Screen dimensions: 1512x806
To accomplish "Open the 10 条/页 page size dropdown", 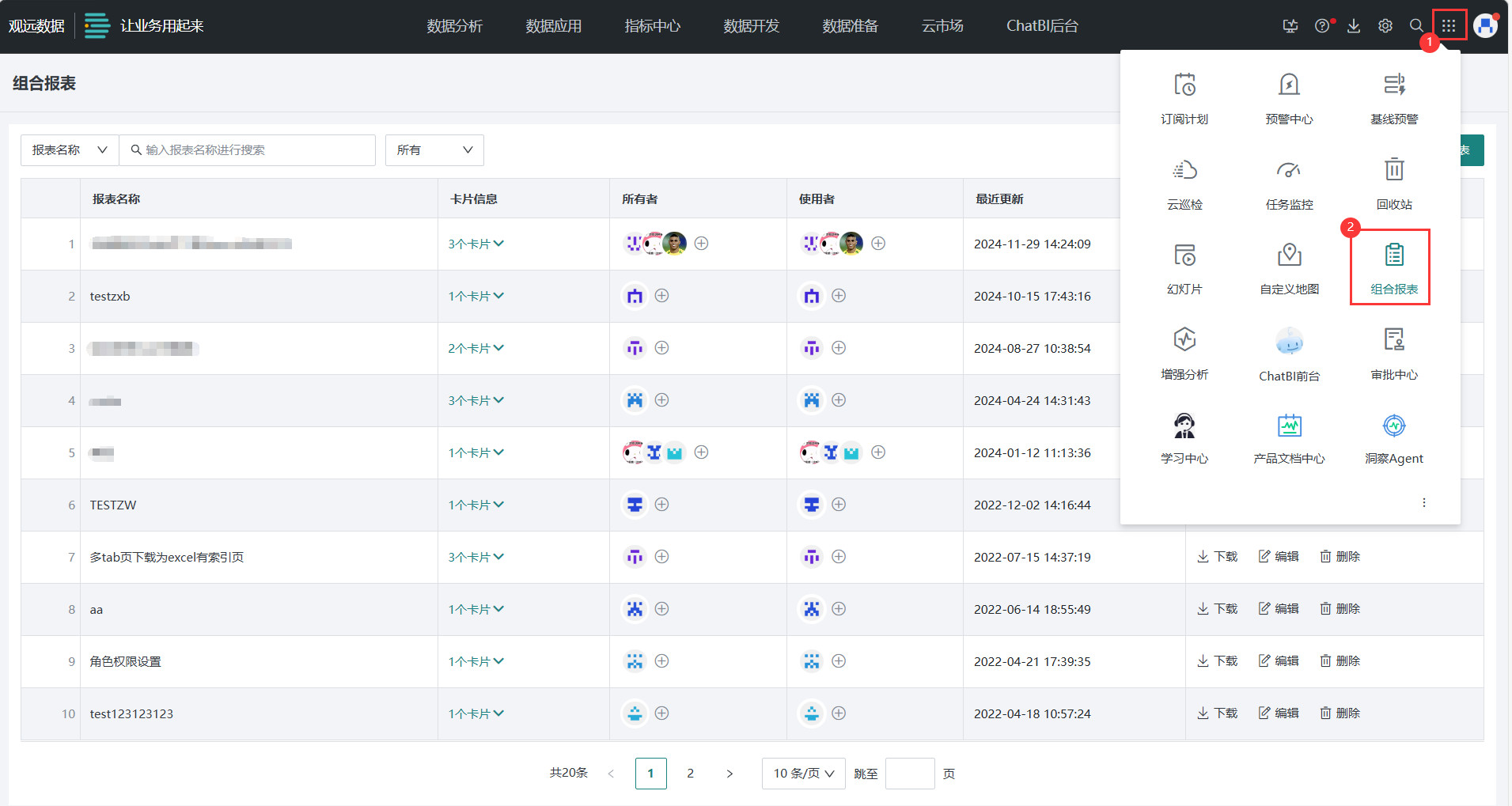I will pos(803,773).
